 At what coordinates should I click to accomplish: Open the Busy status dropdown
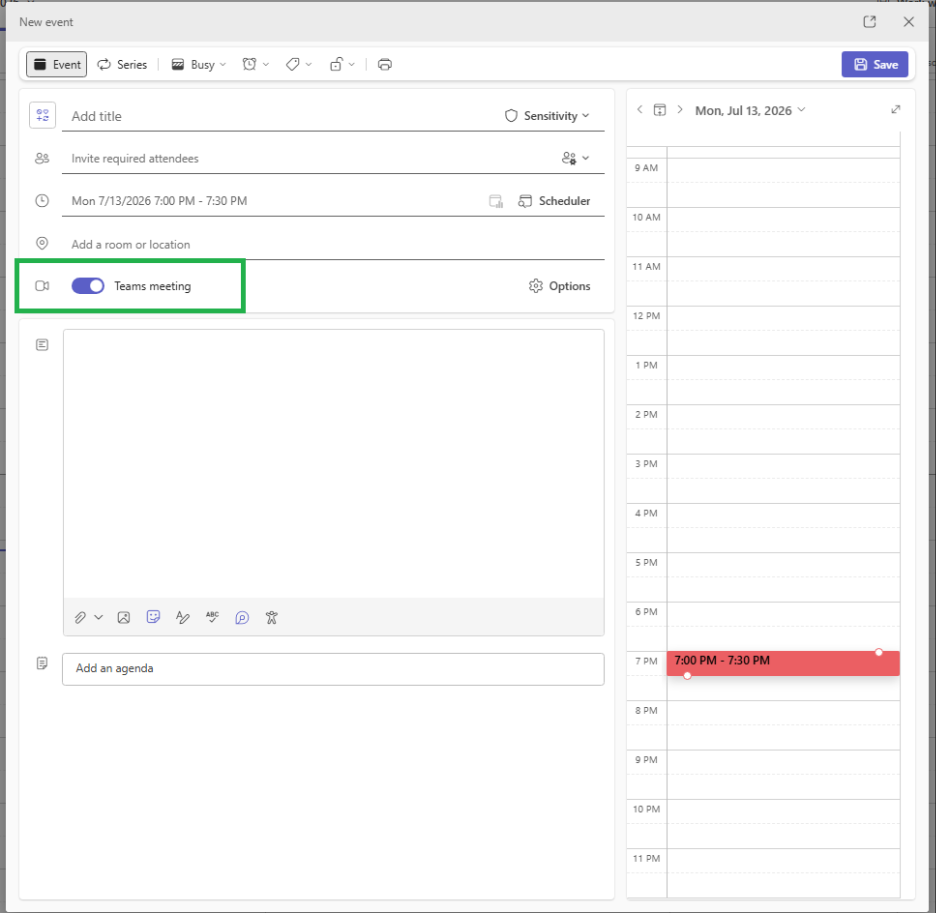coord(199,64)
